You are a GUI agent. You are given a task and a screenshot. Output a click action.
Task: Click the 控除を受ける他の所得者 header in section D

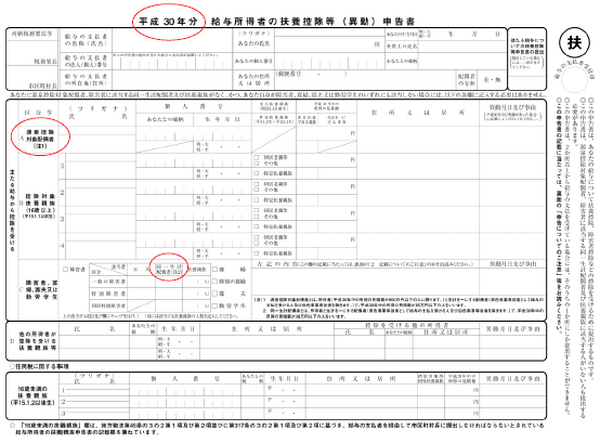tap(406, 325)
